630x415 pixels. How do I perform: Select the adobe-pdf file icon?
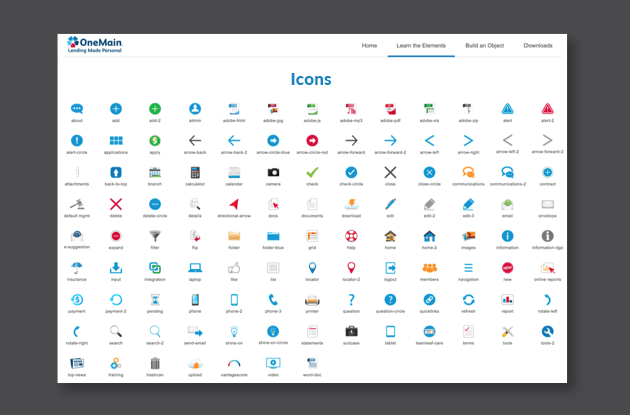390,109
